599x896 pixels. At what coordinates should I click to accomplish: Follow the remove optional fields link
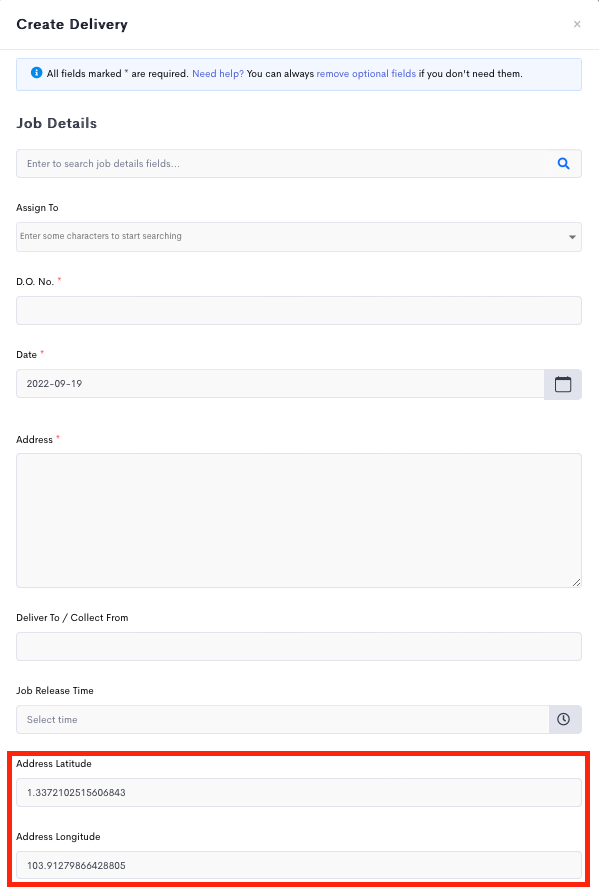point(366,74)
